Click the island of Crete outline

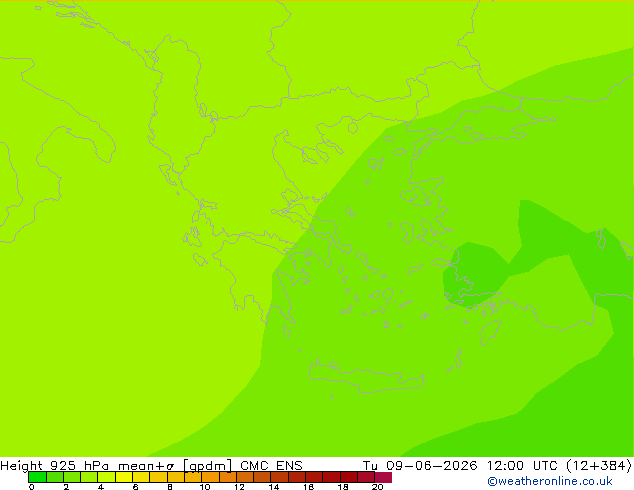pos(367,376)
